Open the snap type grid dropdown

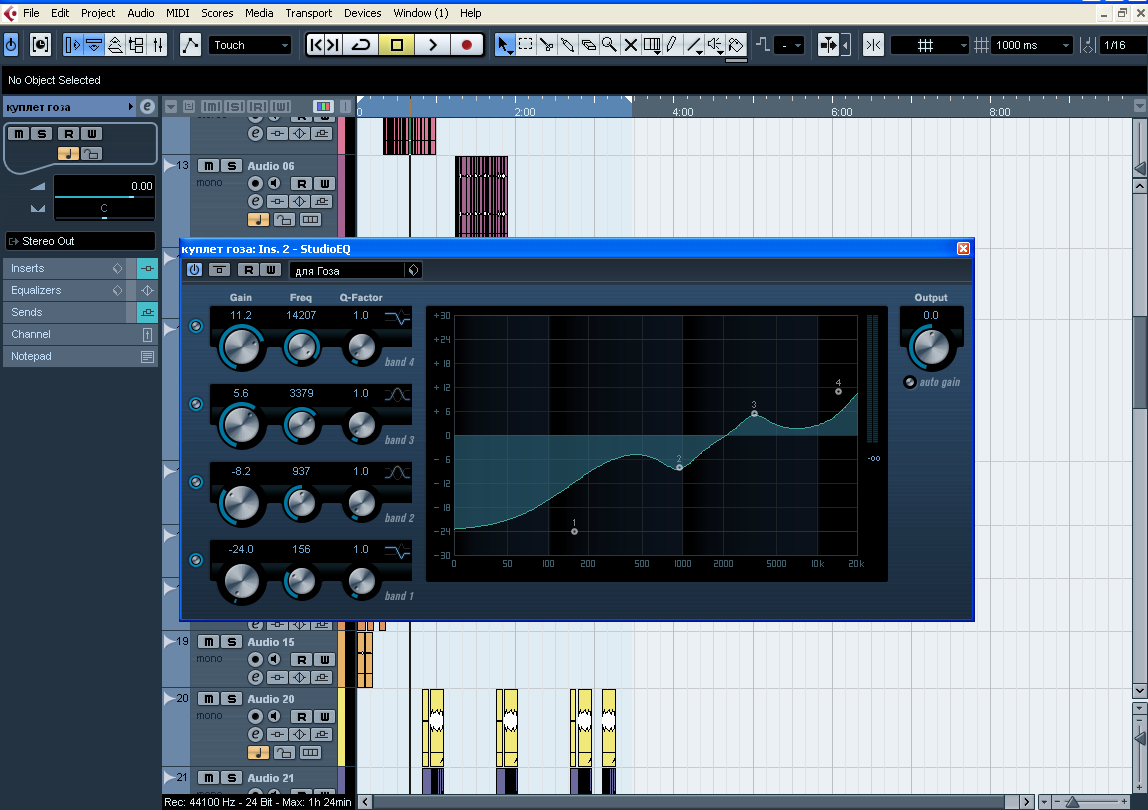pos(930,45)
